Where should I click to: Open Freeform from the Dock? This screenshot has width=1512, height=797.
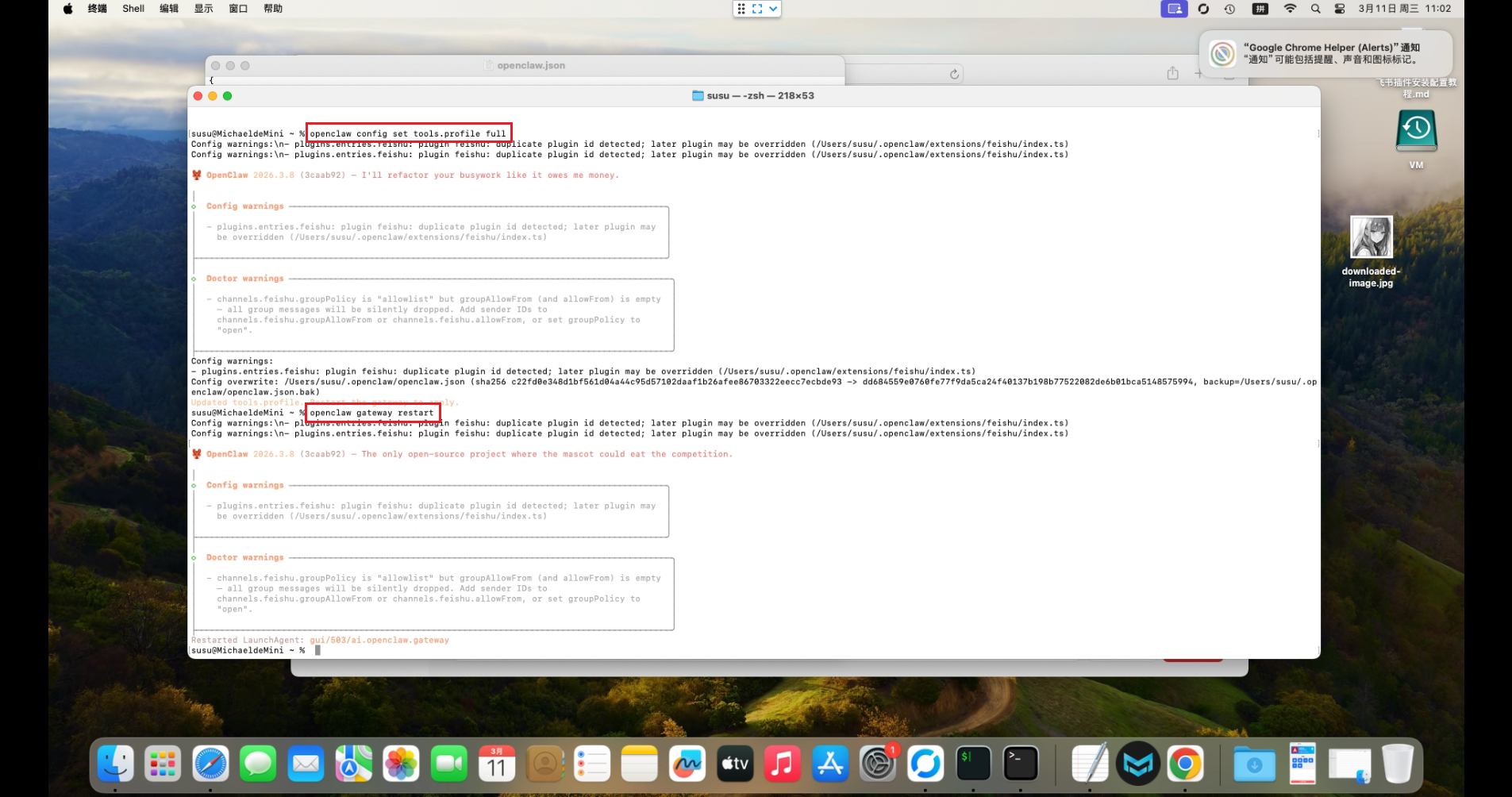tap(687, 764)
